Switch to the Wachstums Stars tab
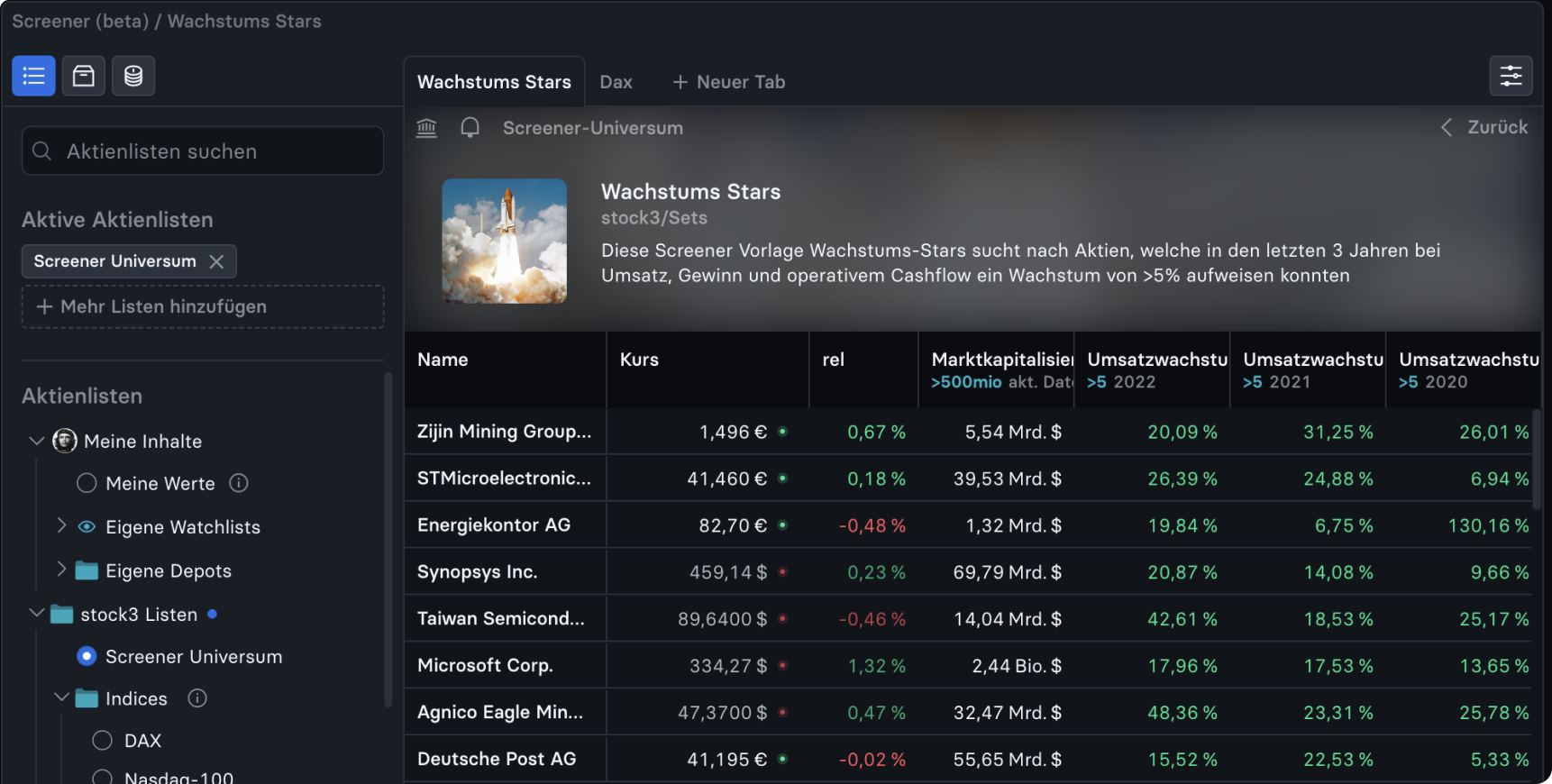Screen dimensions: 1552x784 [494, 82]
